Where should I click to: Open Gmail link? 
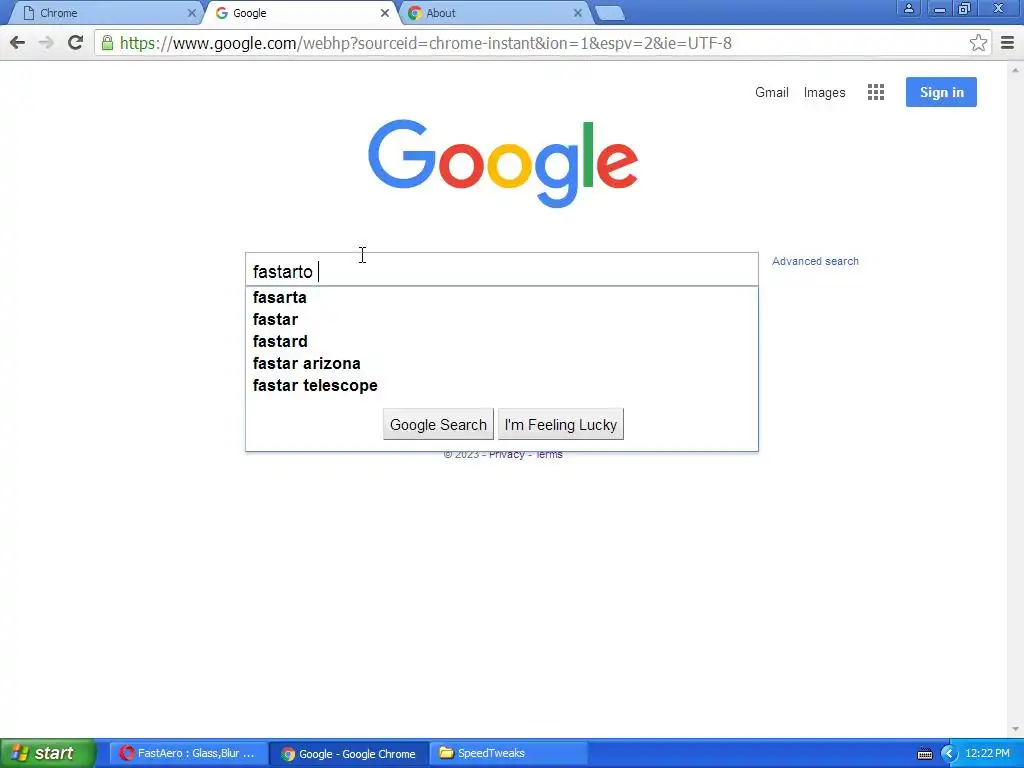pyautogui.click(x=772, y=92)
